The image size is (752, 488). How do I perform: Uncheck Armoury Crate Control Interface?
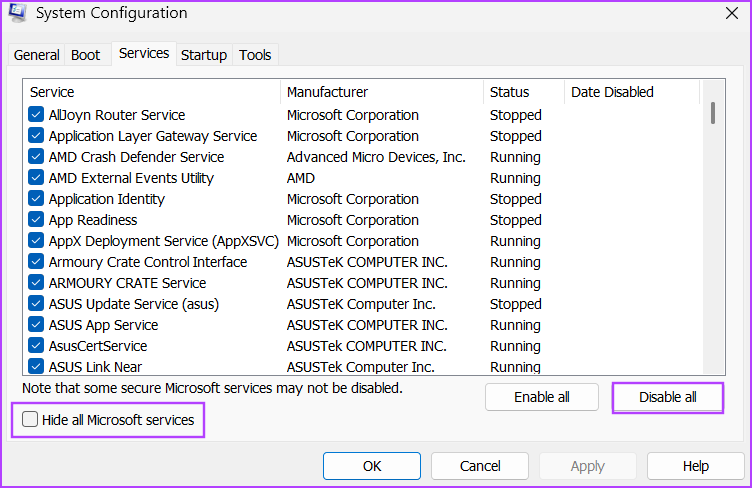[36, 262]
